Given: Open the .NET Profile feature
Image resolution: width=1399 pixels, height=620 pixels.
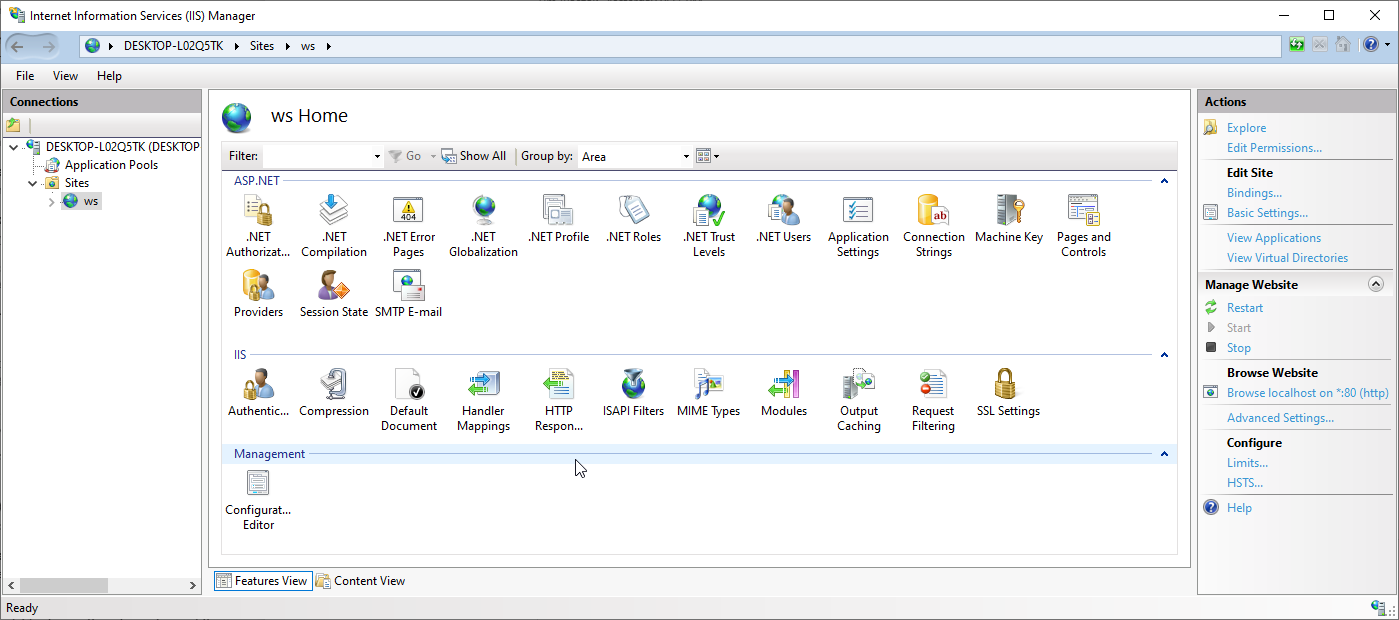Looking at the screenshot, I should (x=558, y=218).
